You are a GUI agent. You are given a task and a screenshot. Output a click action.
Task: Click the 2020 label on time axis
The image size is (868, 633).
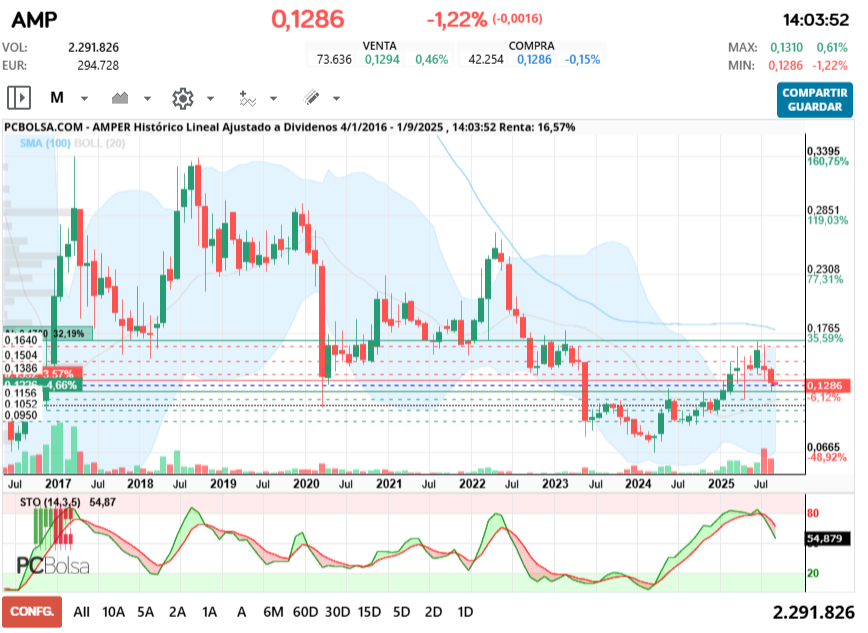[x=306, y=484]
